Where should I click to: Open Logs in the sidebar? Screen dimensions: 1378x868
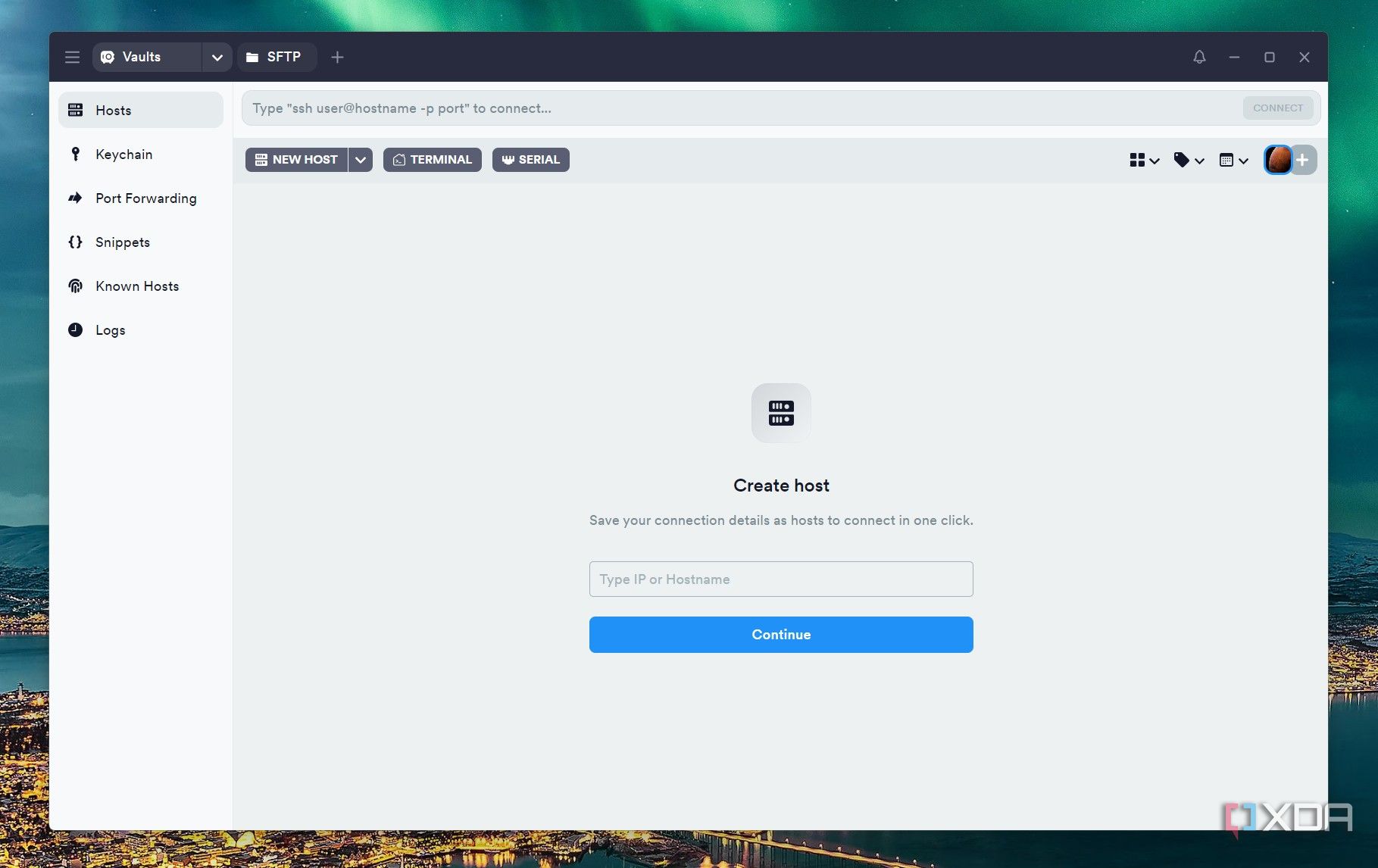pos(141,329)
